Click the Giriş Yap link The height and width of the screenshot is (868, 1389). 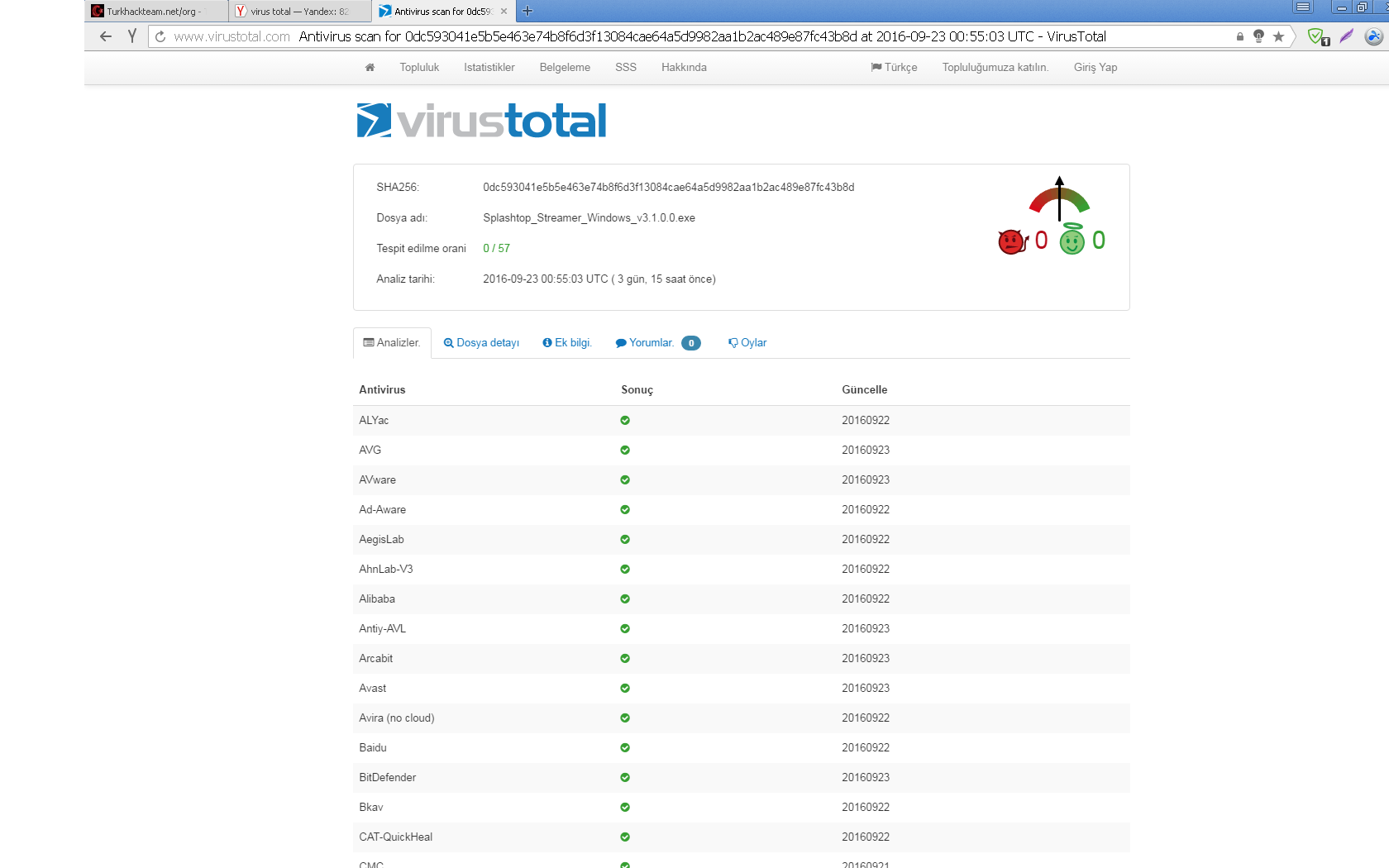(1095, 68)
